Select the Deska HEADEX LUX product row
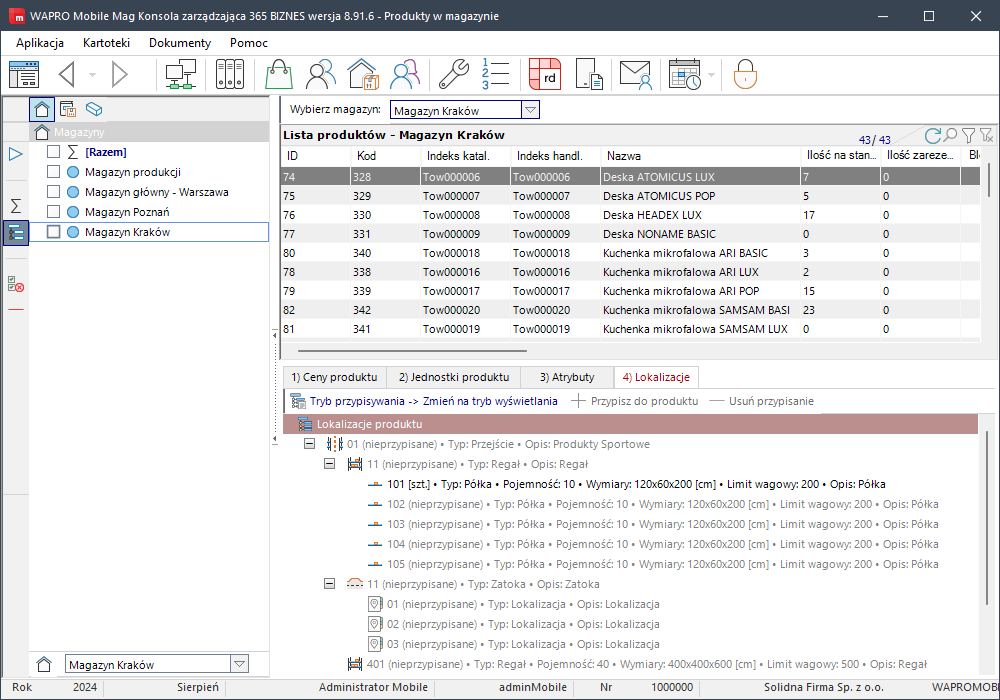The image size is (1000, 700). point(630,215)
